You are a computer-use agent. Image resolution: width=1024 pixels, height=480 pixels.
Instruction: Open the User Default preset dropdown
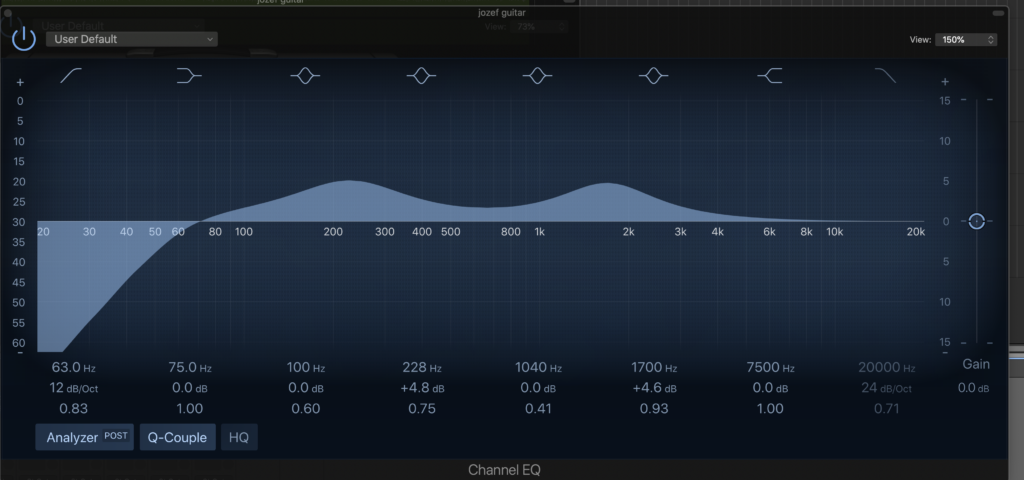[x=132, y=39]
